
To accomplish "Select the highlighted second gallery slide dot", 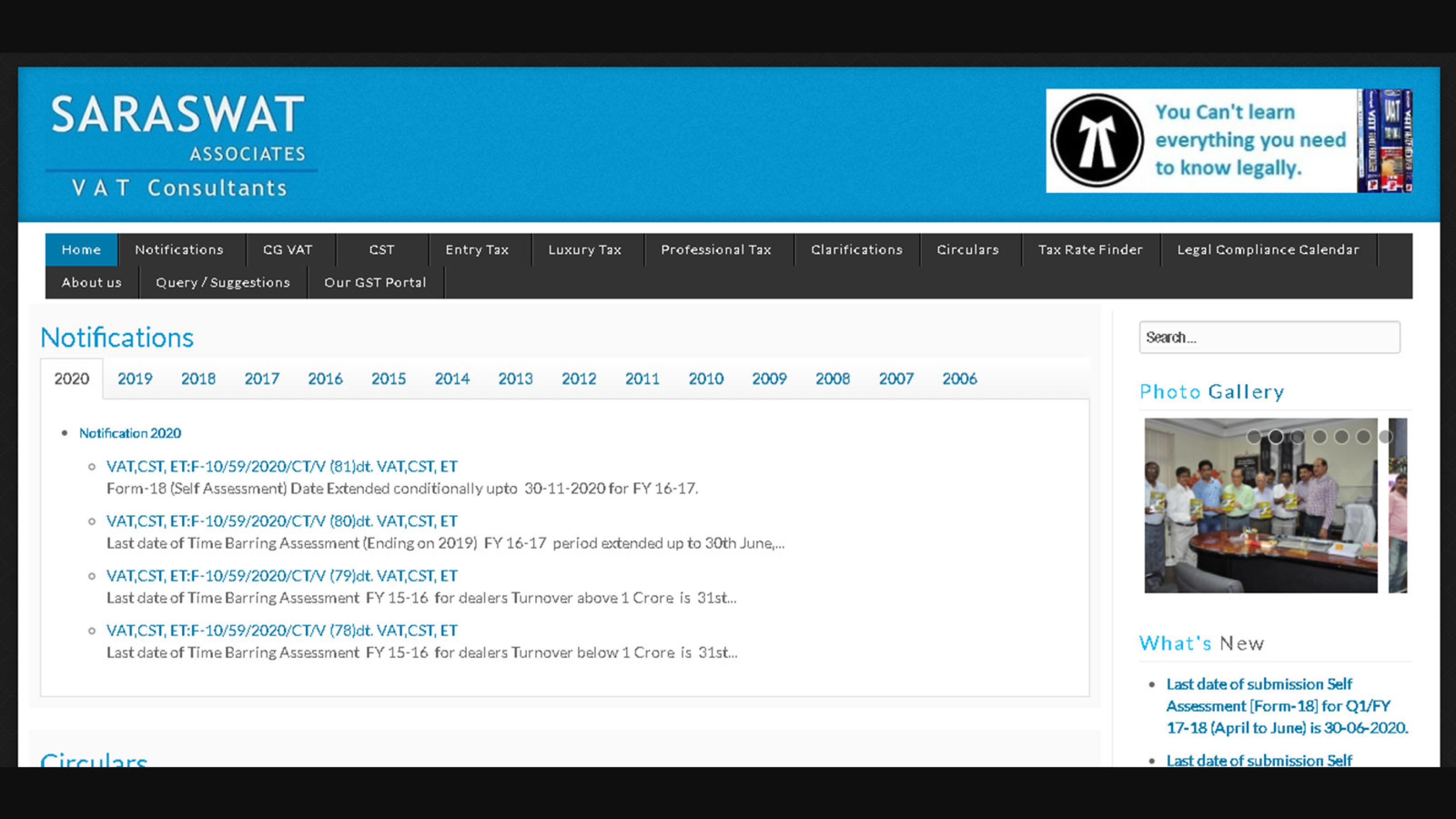I will (x=1276, y=437).
